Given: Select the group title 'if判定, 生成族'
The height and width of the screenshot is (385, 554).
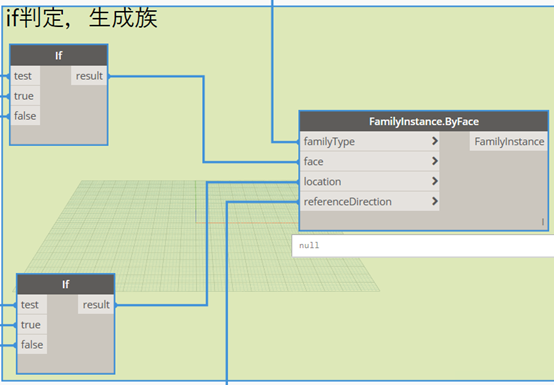Looking at the screenshot, I should point(82,18).
